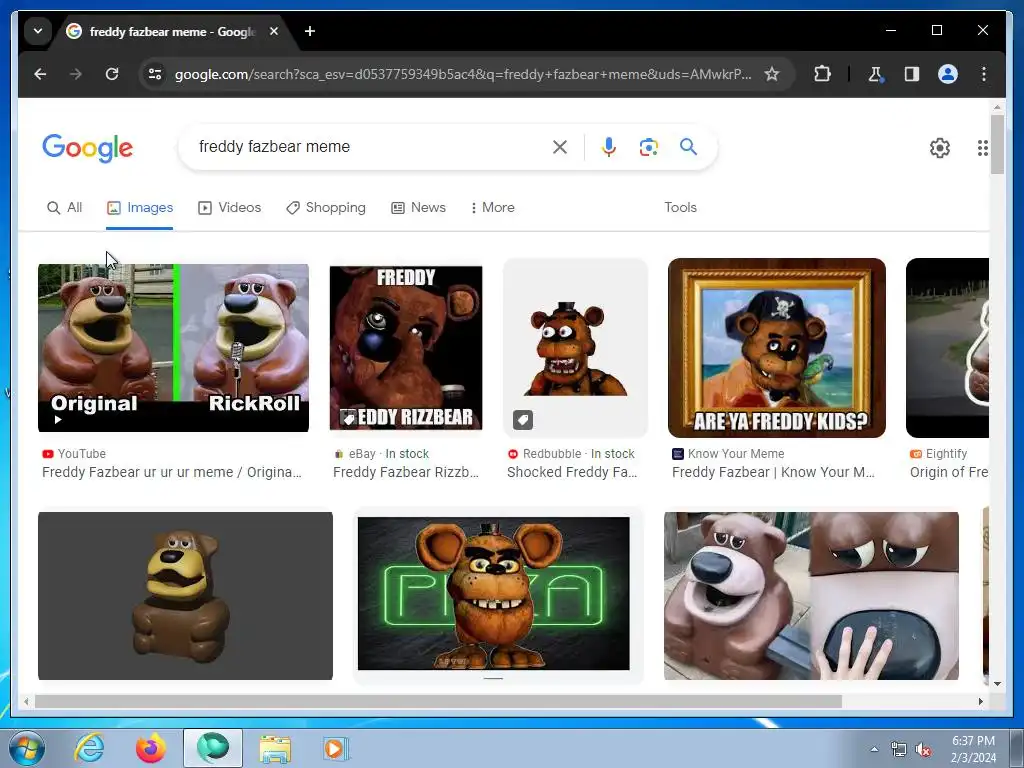1024x768 pixels.
Task: Toggle the browser side panel
Action: click(912, 74)
